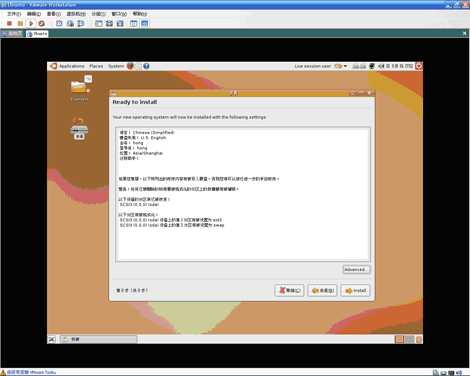Viewport: 470px width, 376px height.
Task: Click the volume speaker icon in Ubuntu panel
Action: click(x=381, y=66)
